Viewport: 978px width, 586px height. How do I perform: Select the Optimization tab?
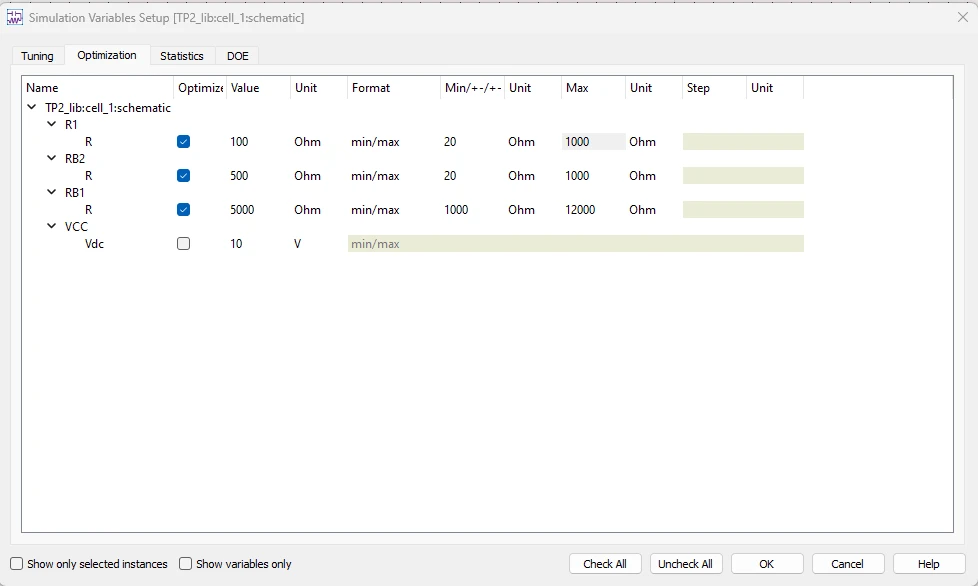107,55
